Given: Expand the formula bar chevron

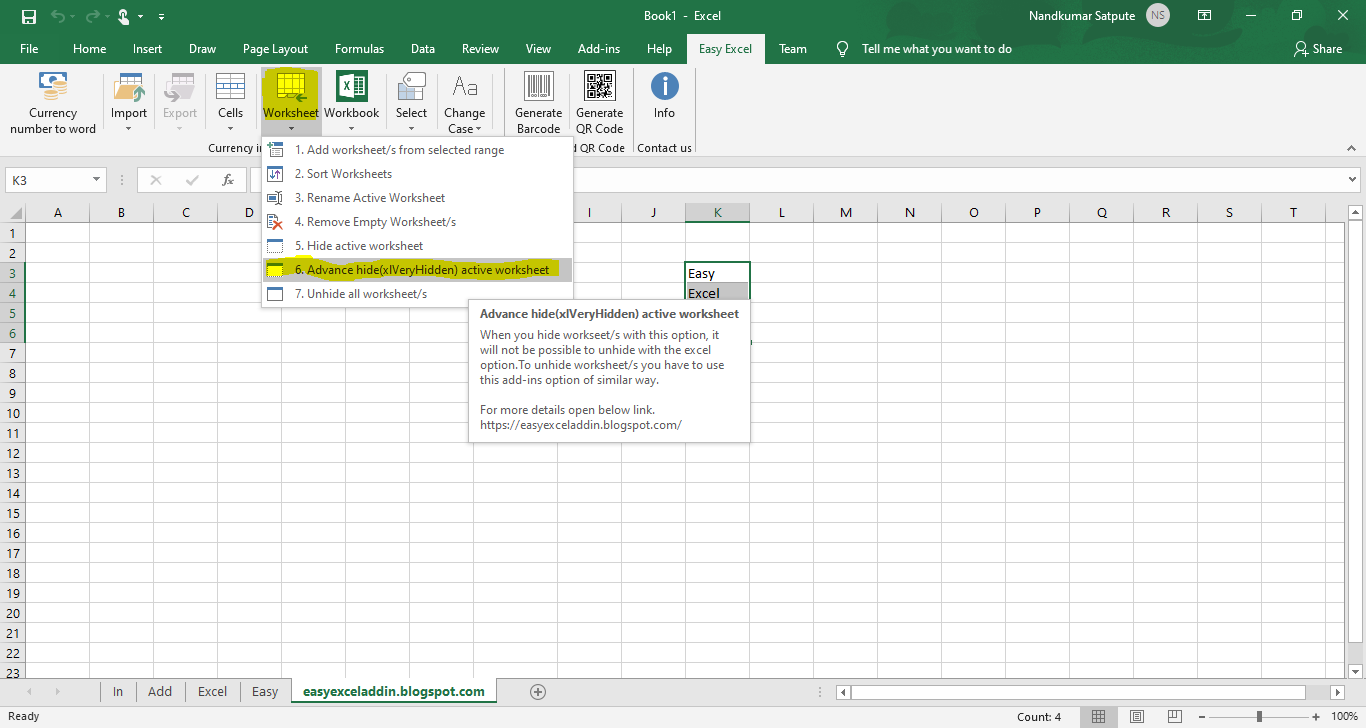Looking at the screenshot, I should click(x=1350, y=180).
